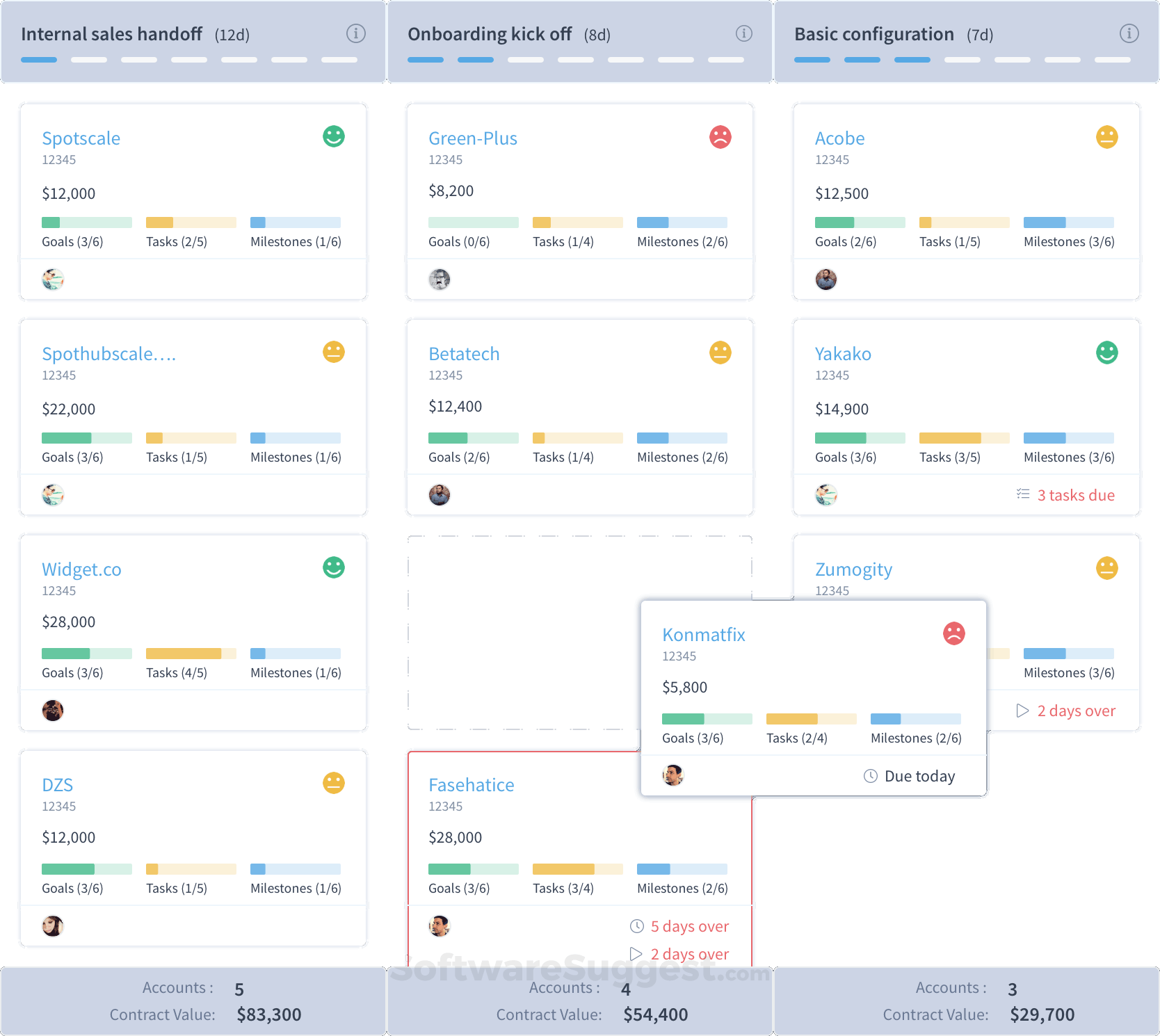
Task: Open info icon for Onboarding kick off
Action: tap(744, 33)
